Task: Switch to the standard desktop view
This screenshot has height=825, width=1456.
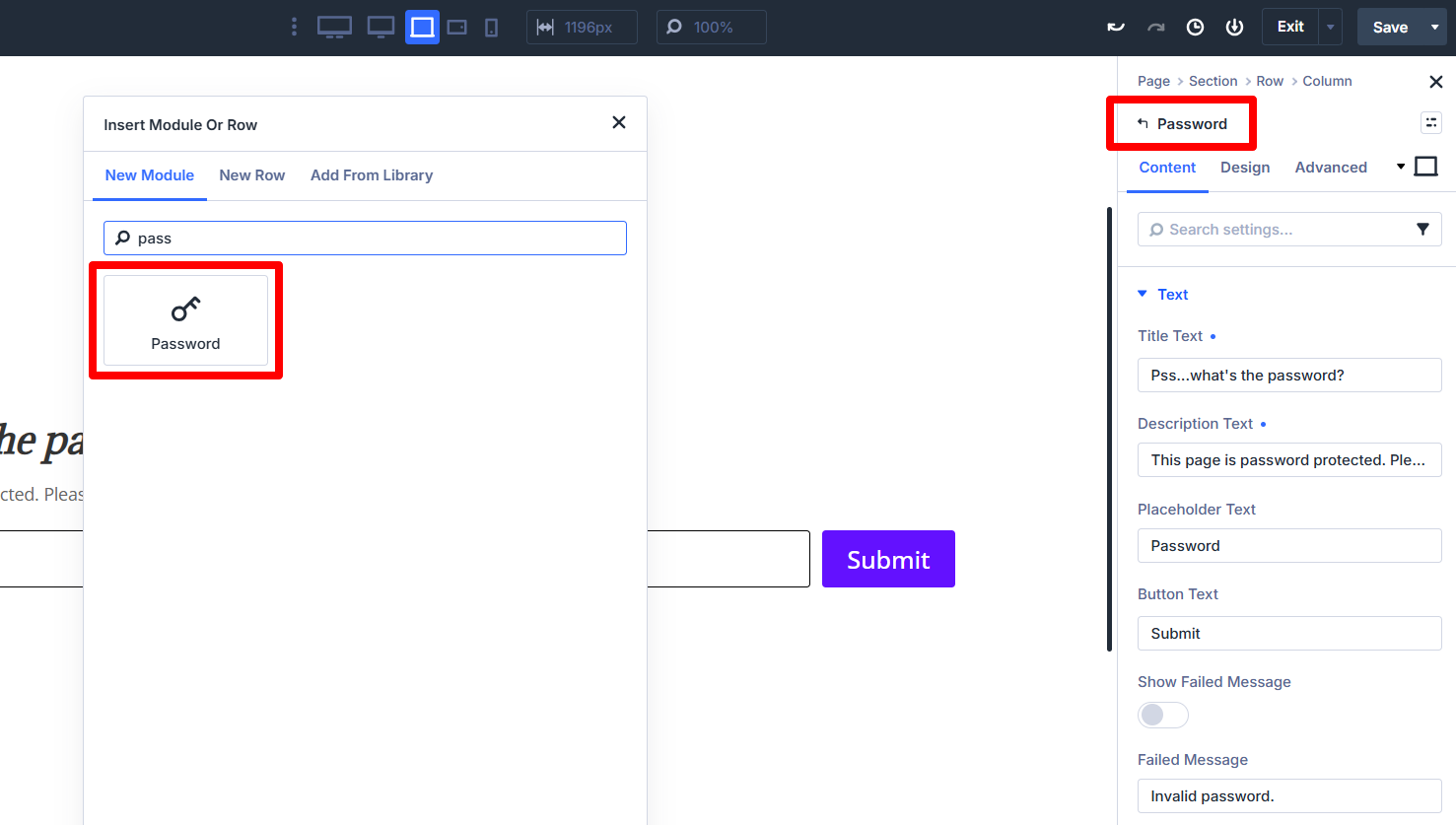Action: pyautogui.click(x=381, y=27)
